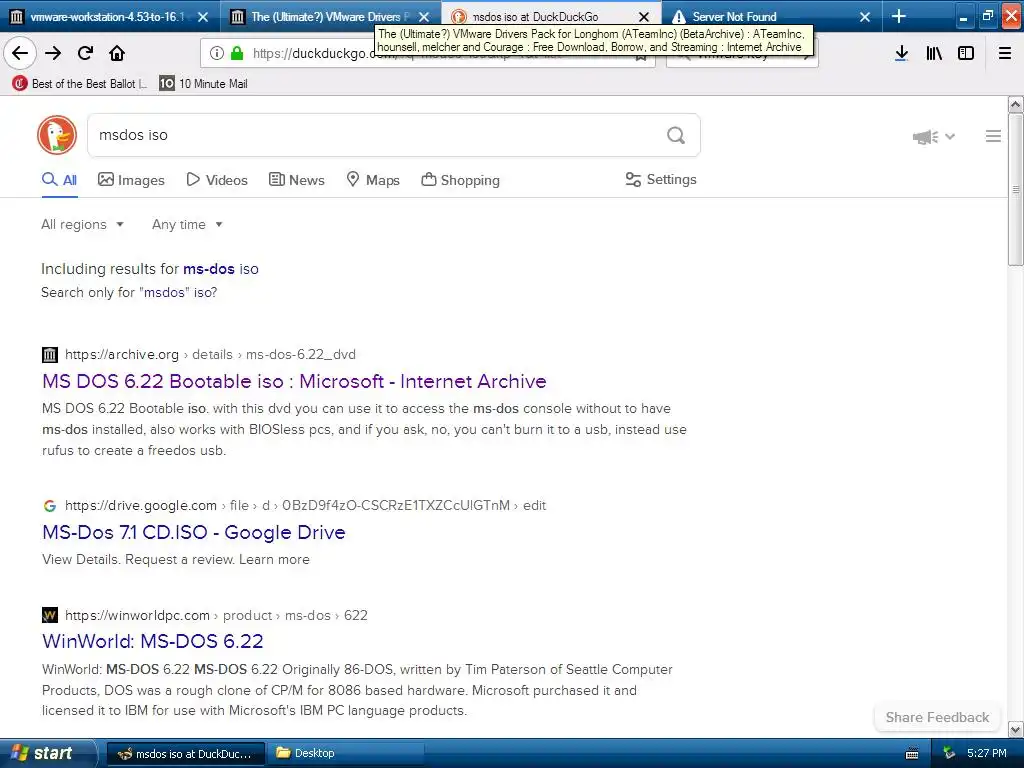Click the Share Feedback button

coord(937,717)
